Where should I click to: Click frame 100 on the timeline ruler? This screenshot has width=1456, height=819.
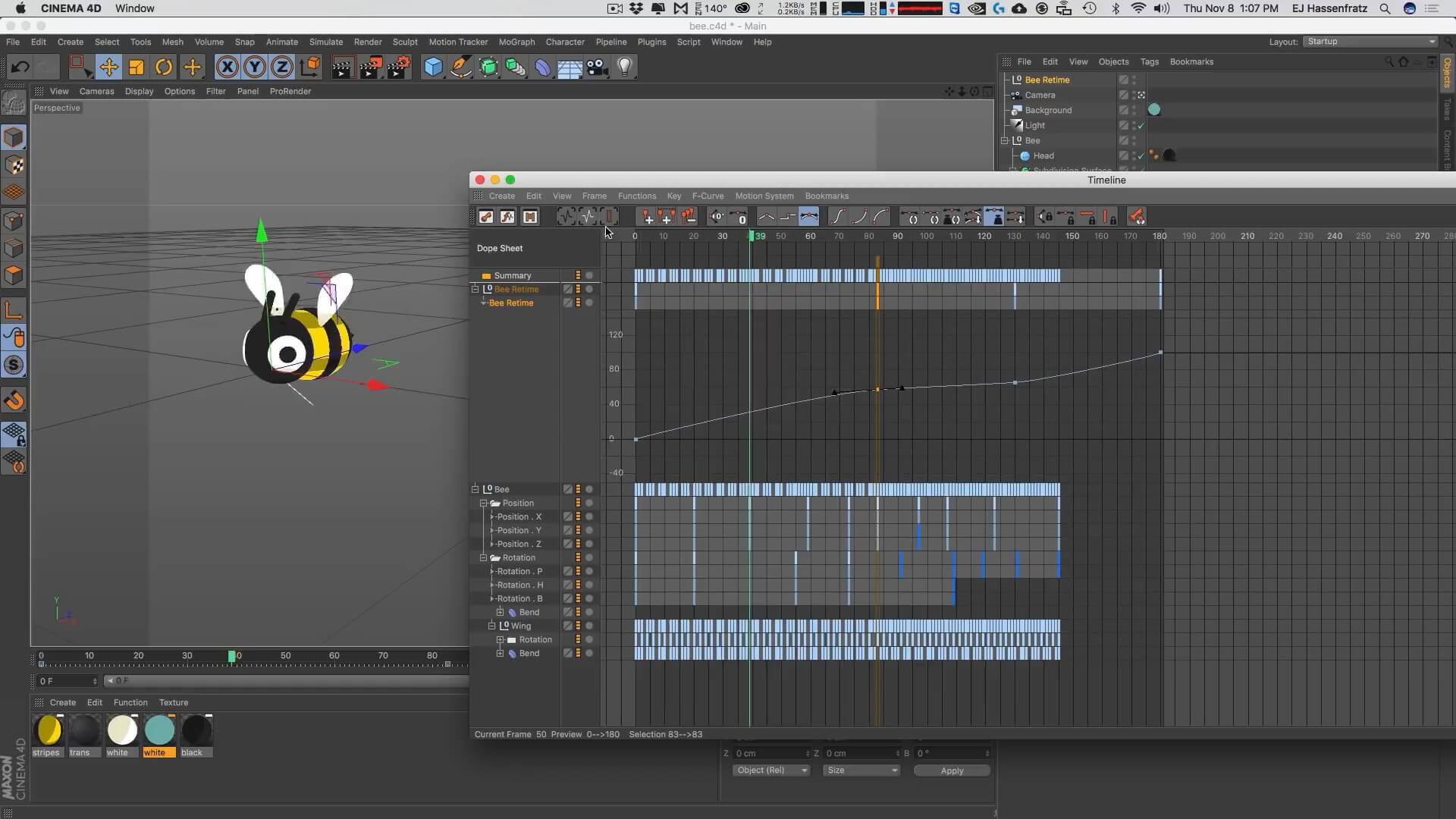pyautogui.click(x=927, y=236)
